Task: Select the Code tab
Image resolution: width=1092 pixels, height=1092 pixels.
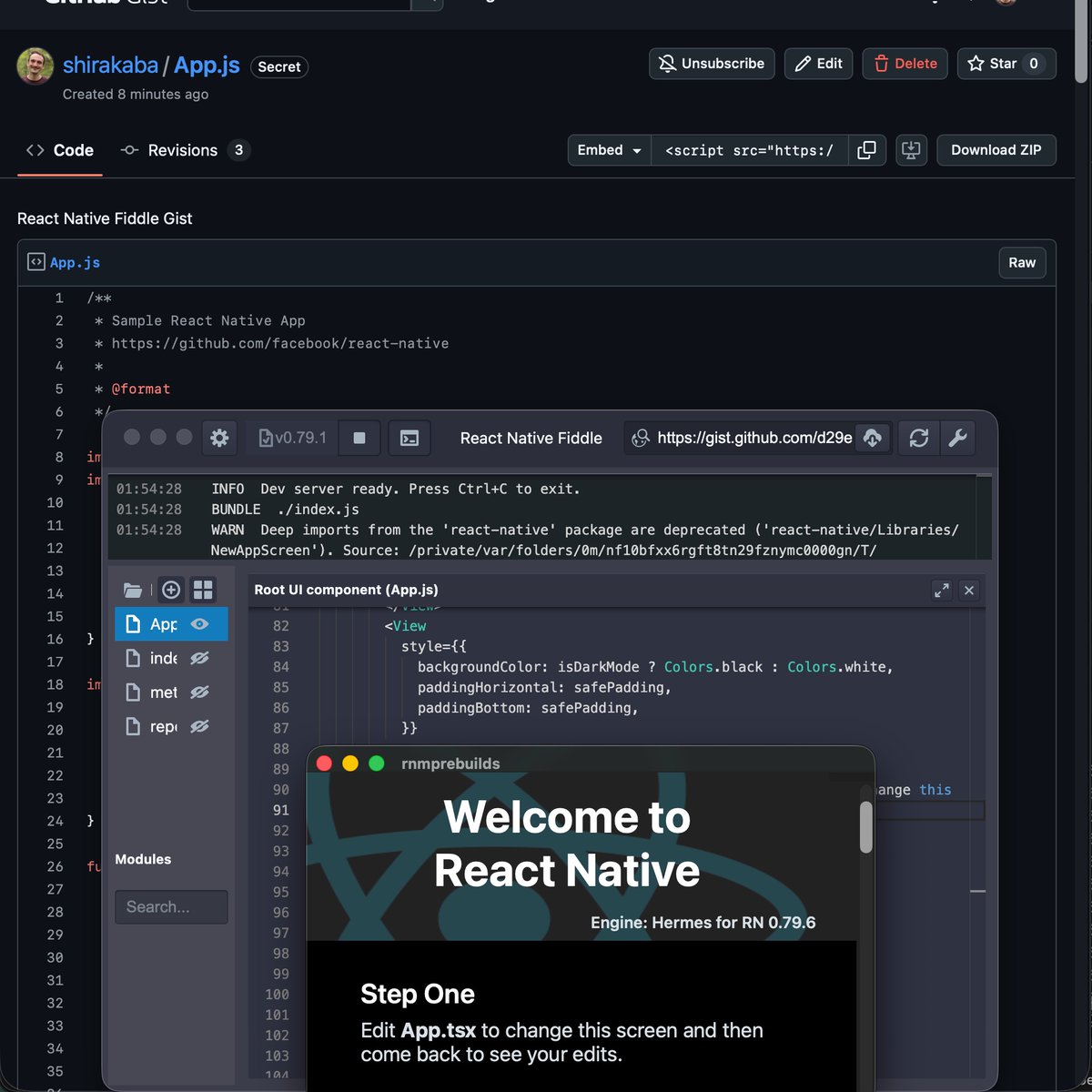Action: (60, 150)
